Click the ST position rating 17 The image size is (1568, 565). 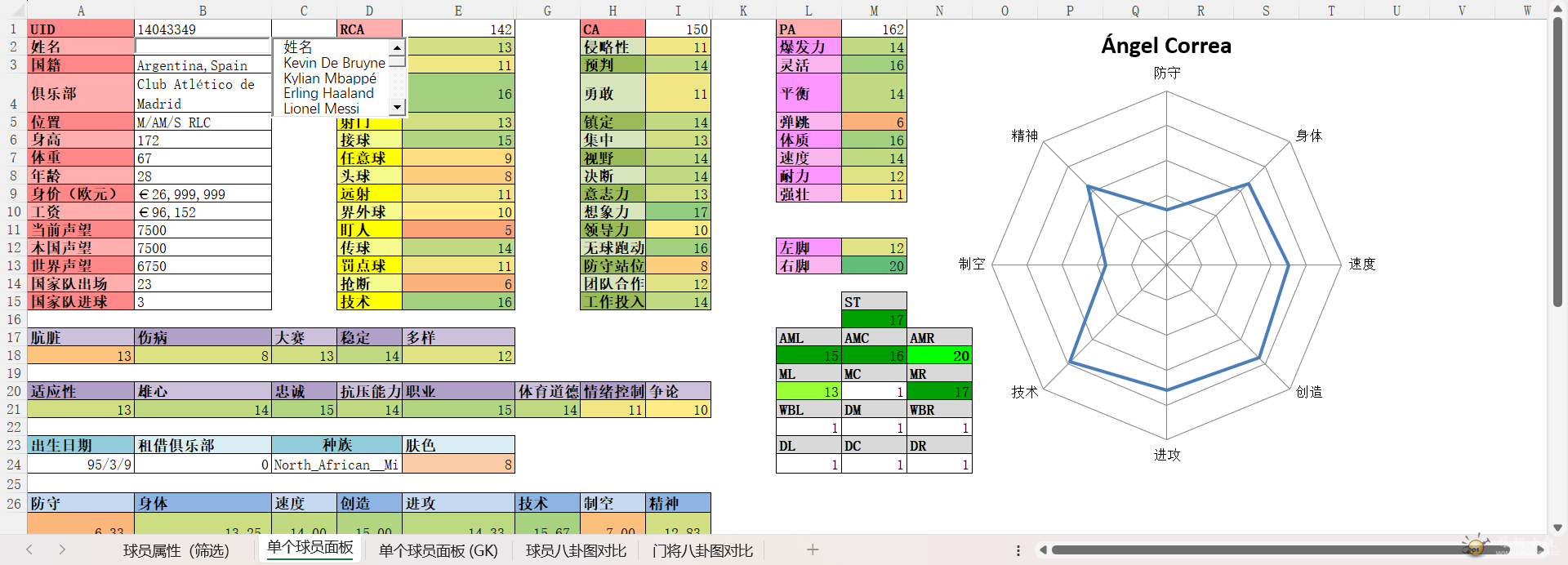[x=874, y=319]
